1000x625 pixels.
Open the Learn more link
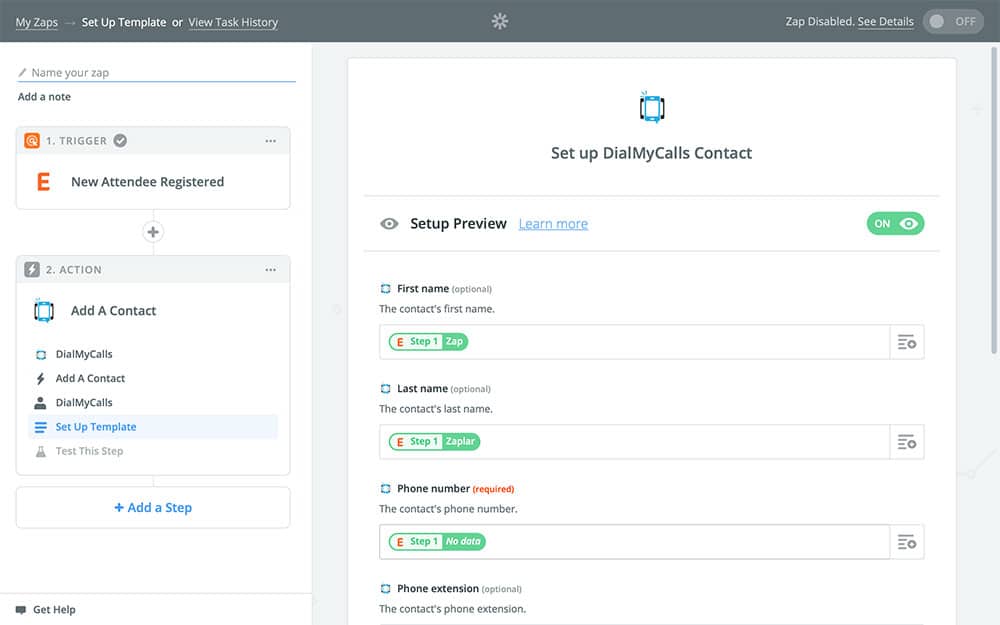pyautogui.click(x=553, y=224)
